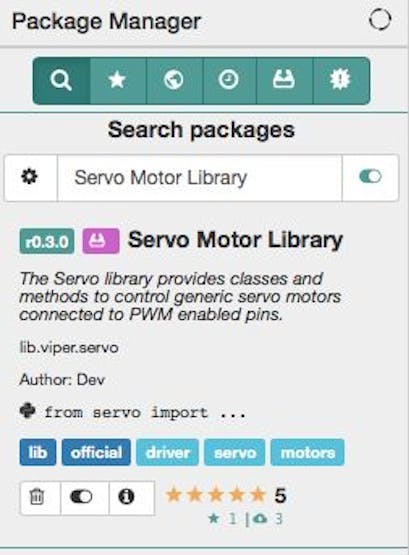
Task: Open the community globe tab
Action: click(x=174, y=81)
